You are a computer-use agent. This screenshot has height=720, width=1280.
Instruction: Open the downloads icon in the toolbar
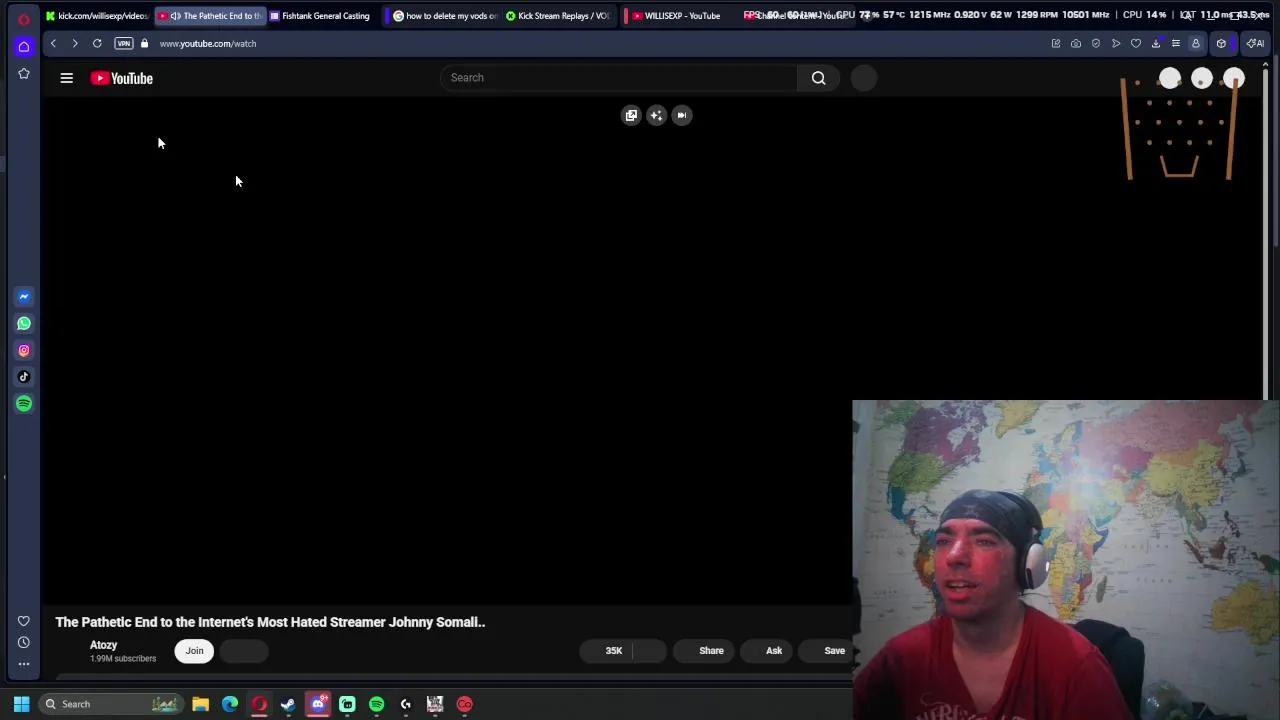tap(1156, 43)
